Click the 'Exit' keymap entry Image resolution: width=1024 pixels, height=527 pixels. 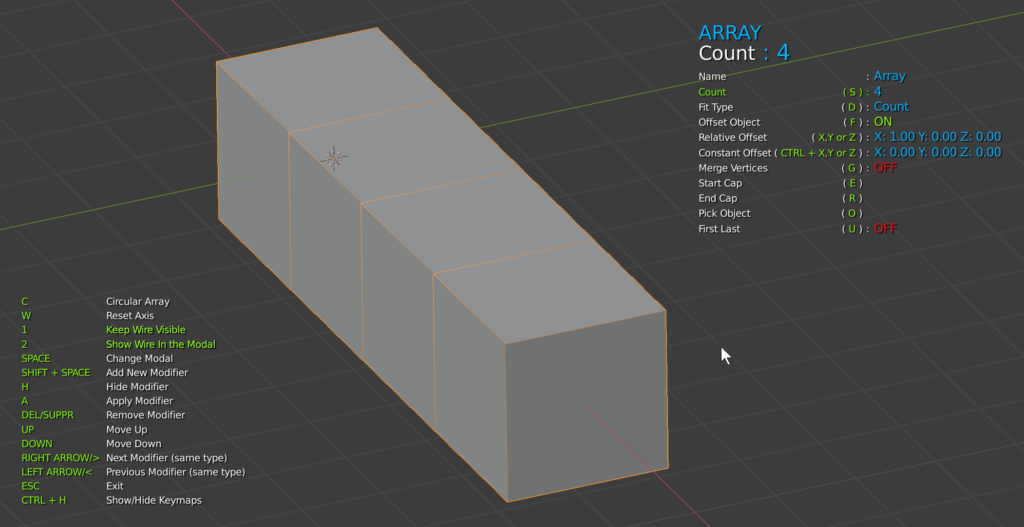coord(114,487)
